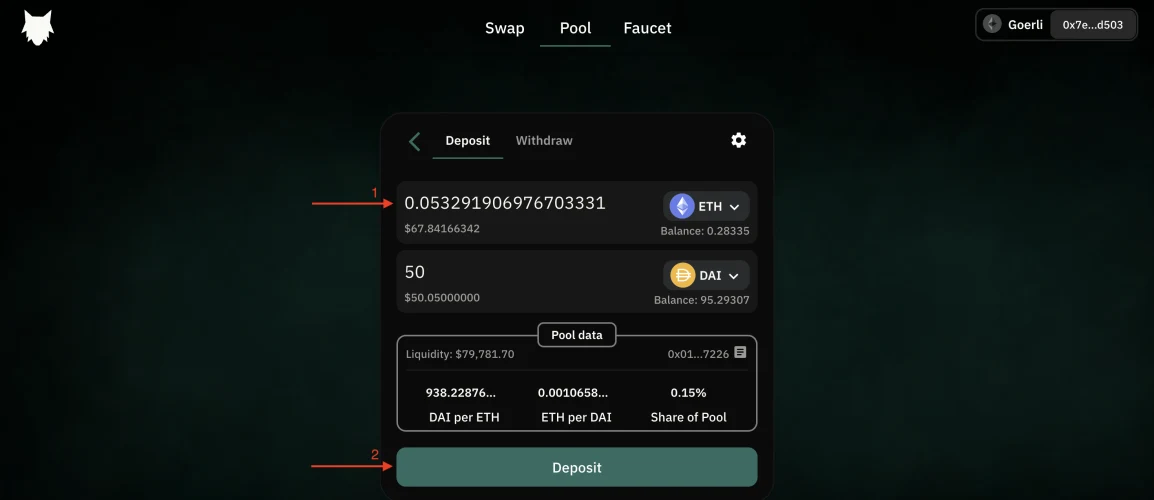This screenshot has height=500, width=1154.
Task: Switch to the Withdraw tab
Action: point(544,140)
